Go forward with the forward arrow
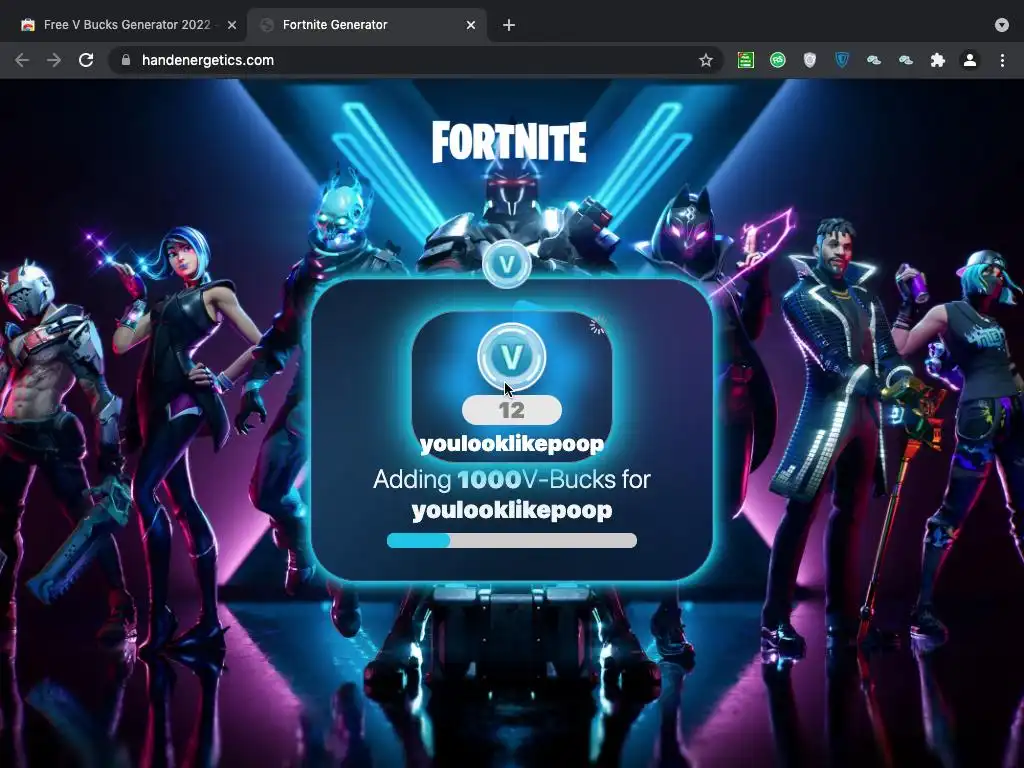This screenshot has width=1024, height=768. (x=54, y=60)
